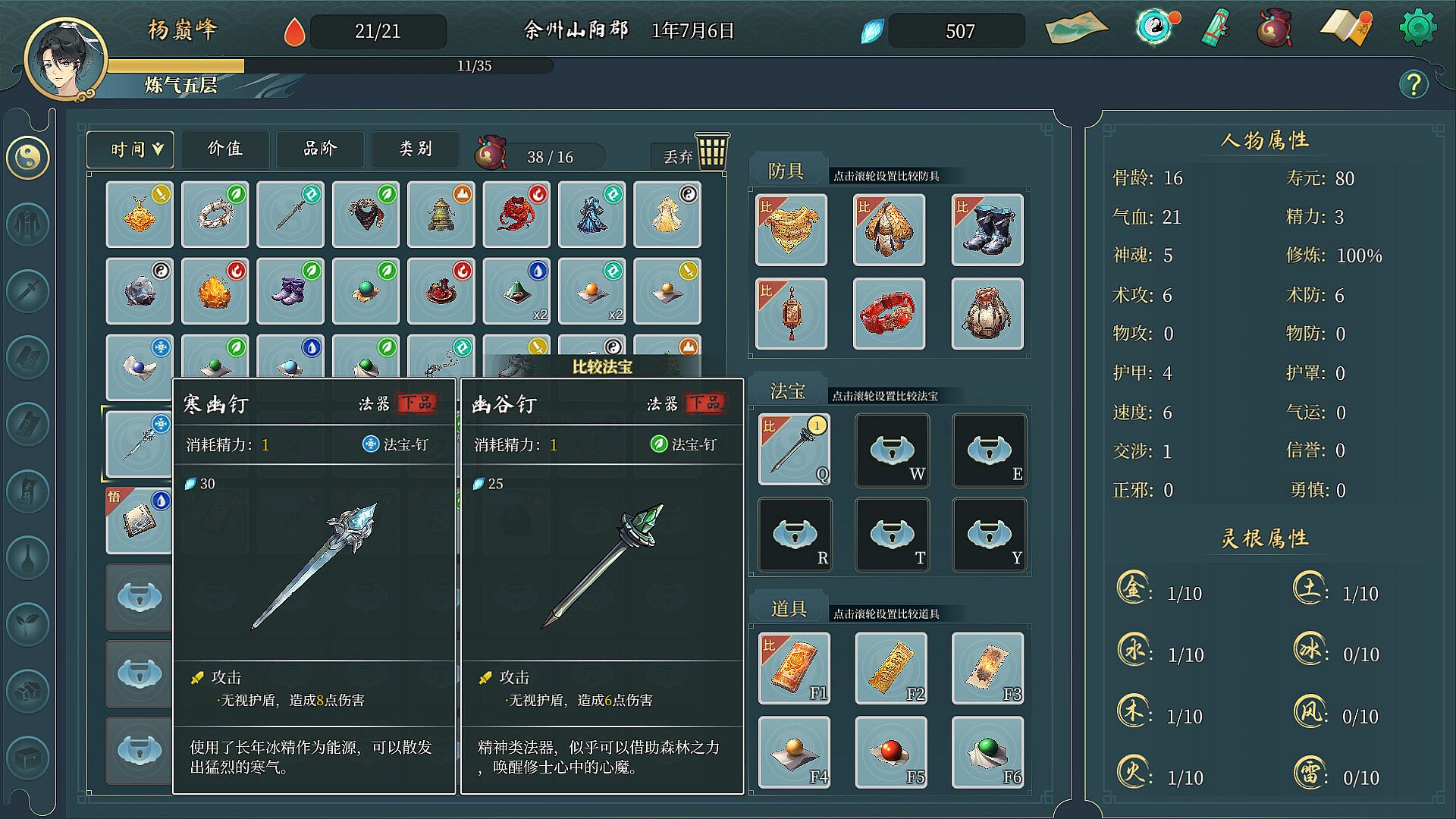Select the empty treasure slot W
The width and height of the screenshot is (1456, 819).
coord(891,450)
